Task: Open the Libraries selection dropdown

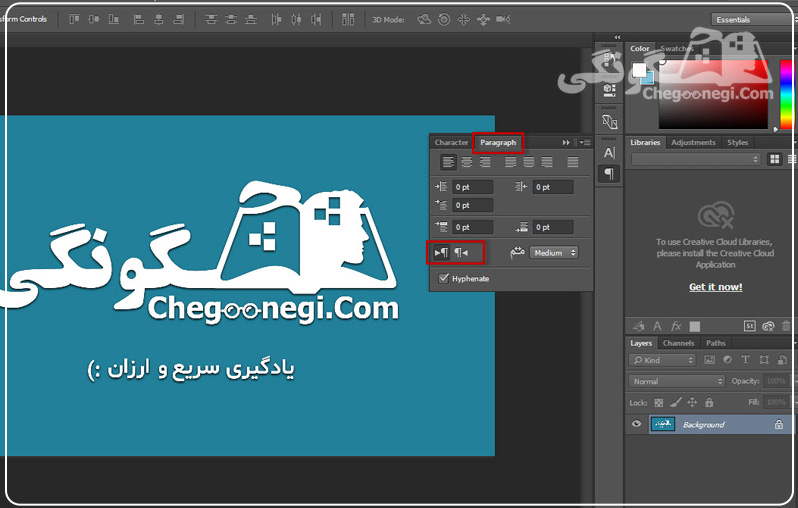Action: [696, 159]
